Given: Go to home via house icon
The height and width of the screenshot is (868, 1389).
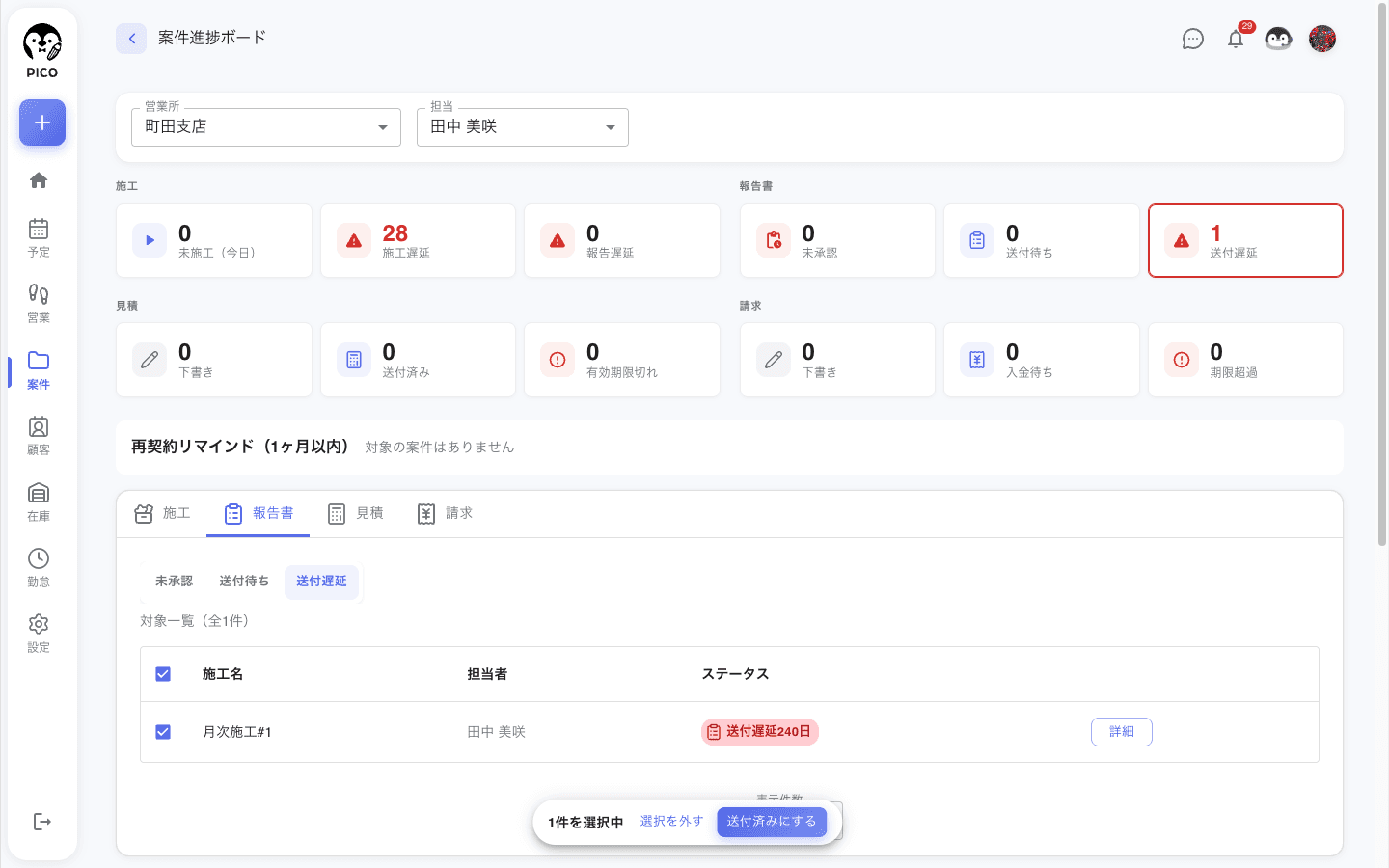Looking at the screenshot, I should 39,180.
